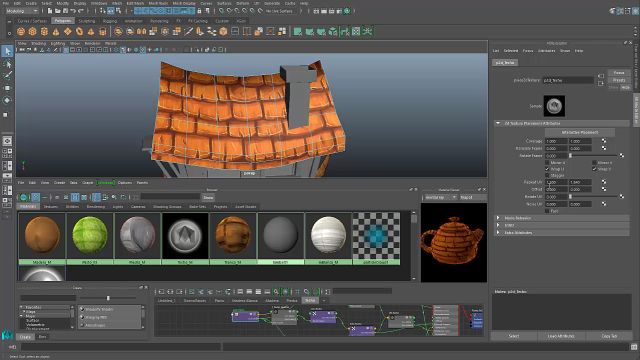Uncheck the Wrap V checkbox
Viewport: 640px width, 360px height.
point(594,169)
